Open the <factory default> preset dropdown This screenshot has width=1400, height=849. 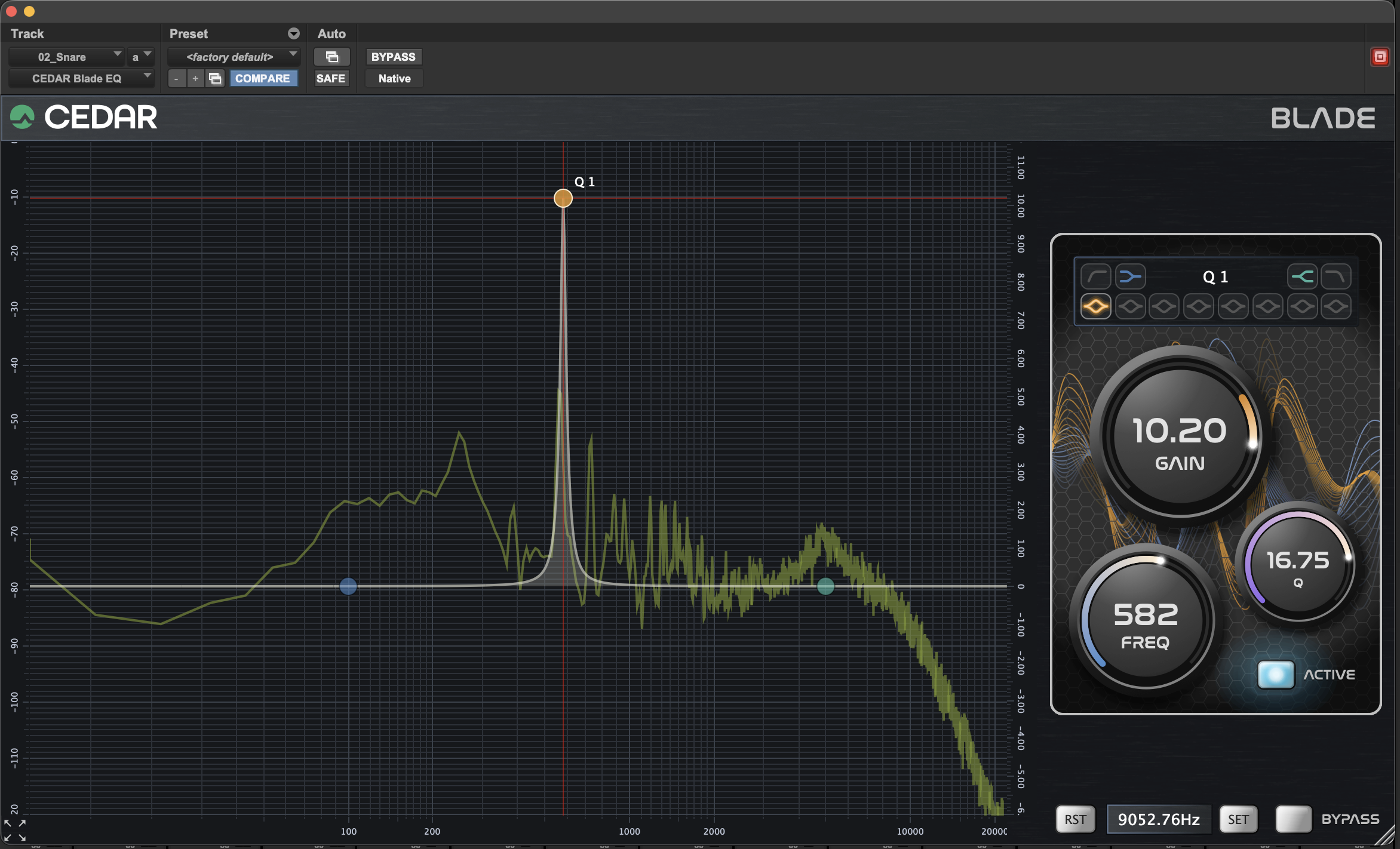pos(234,57)
